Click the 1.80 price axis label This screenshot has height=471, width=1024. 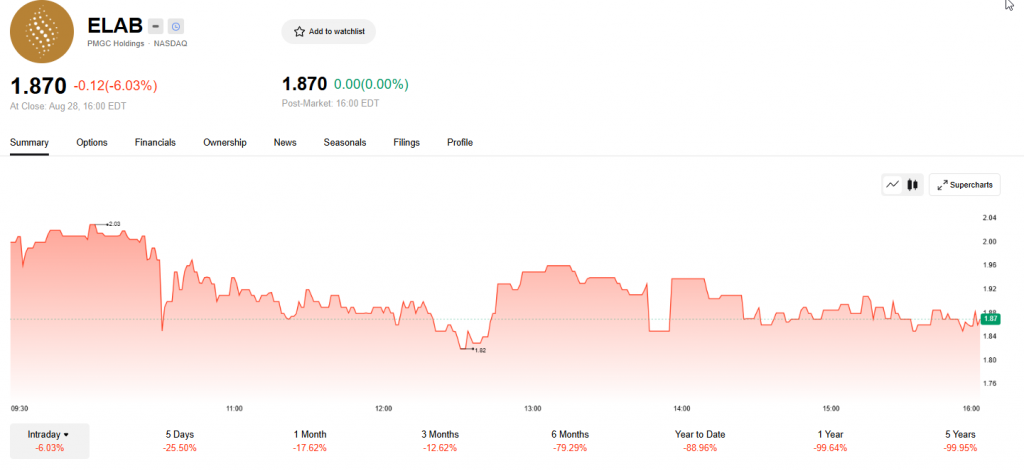coord(990,360)
